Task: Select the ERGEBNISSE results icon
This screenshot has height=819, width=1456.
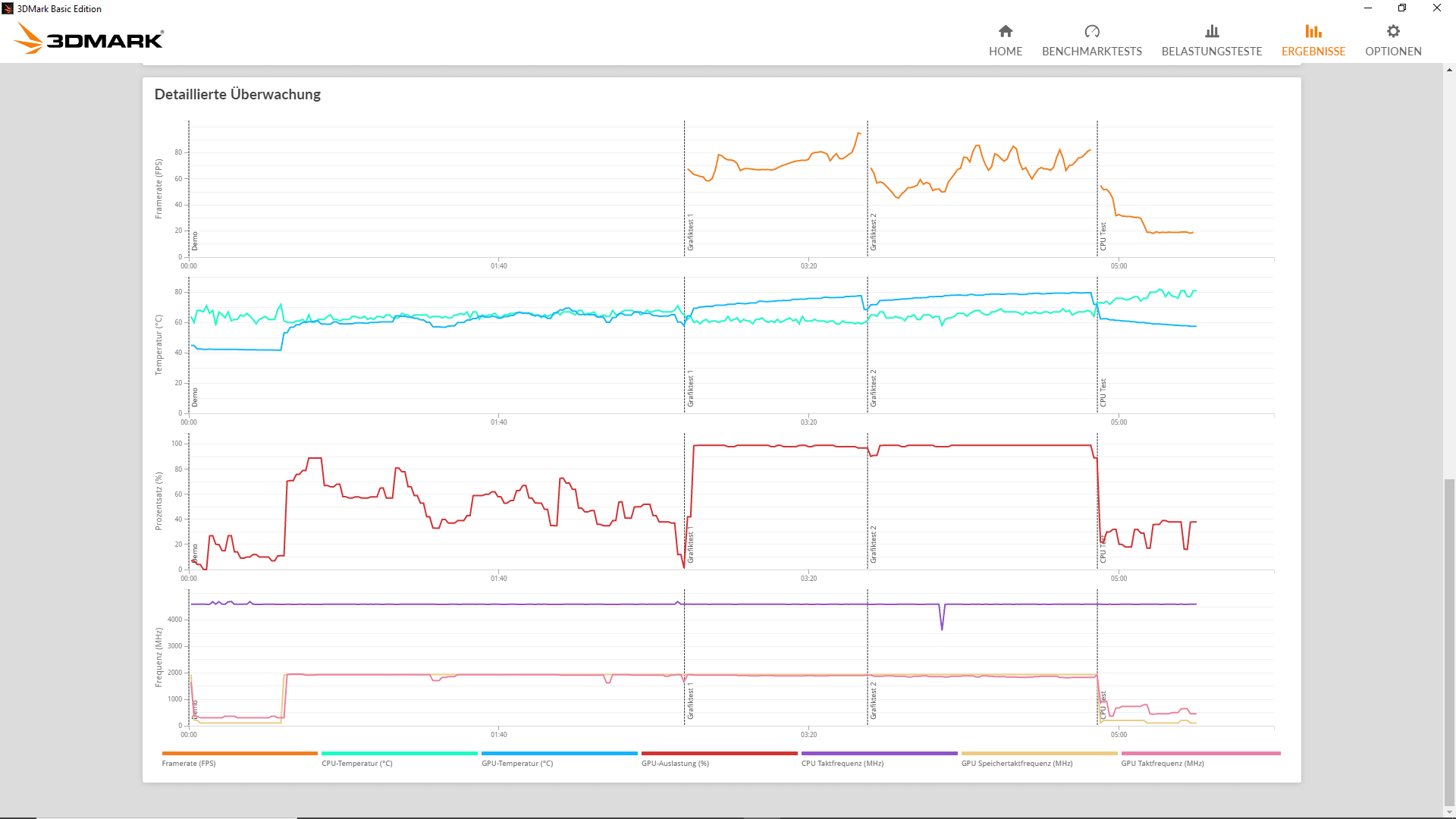Action: pos(1313,31)
